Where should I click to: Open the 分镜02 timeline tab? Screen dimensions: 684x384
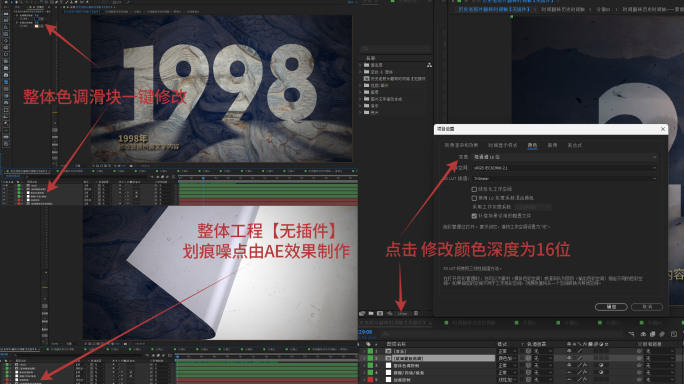pos(570,322)
